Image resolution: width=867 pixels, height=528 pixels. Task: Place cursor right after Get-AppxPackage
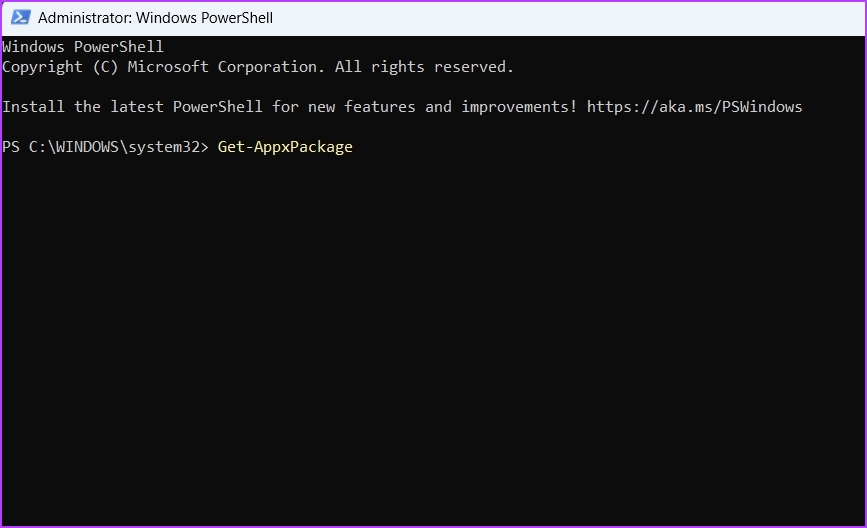coord(354,147)
